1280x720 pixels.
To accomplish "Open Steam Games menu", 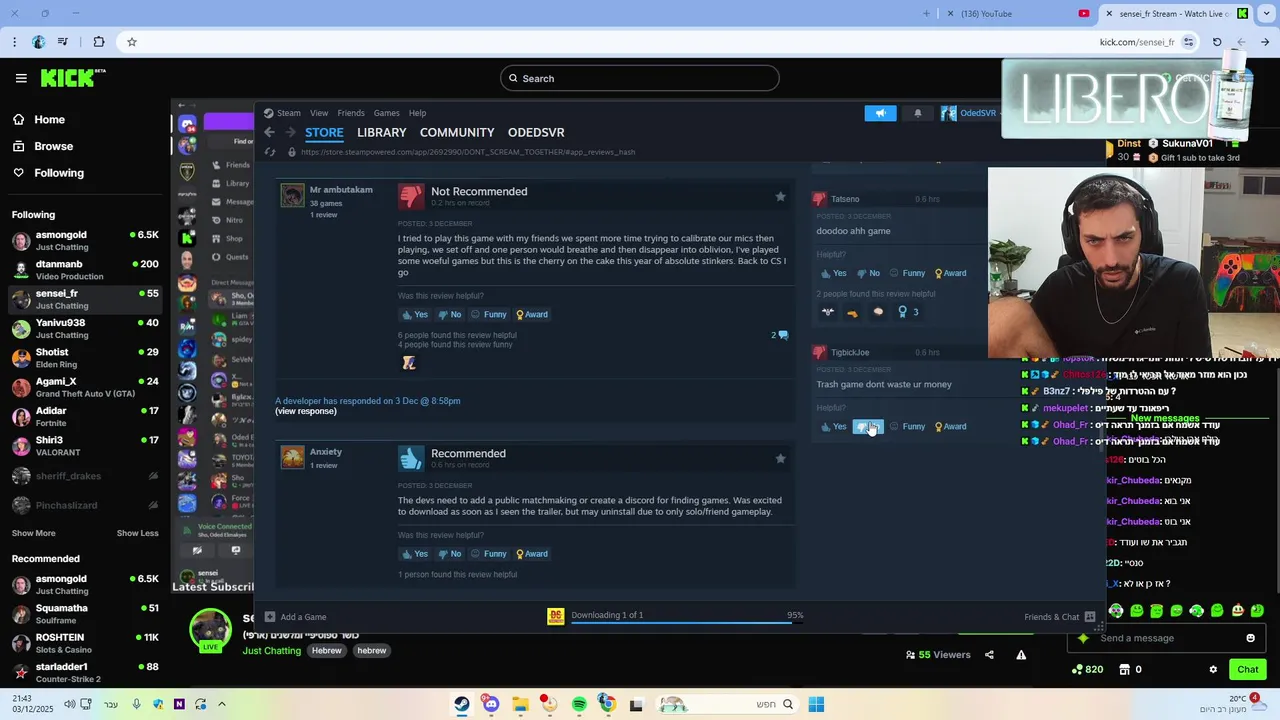I will pos(386,113).
